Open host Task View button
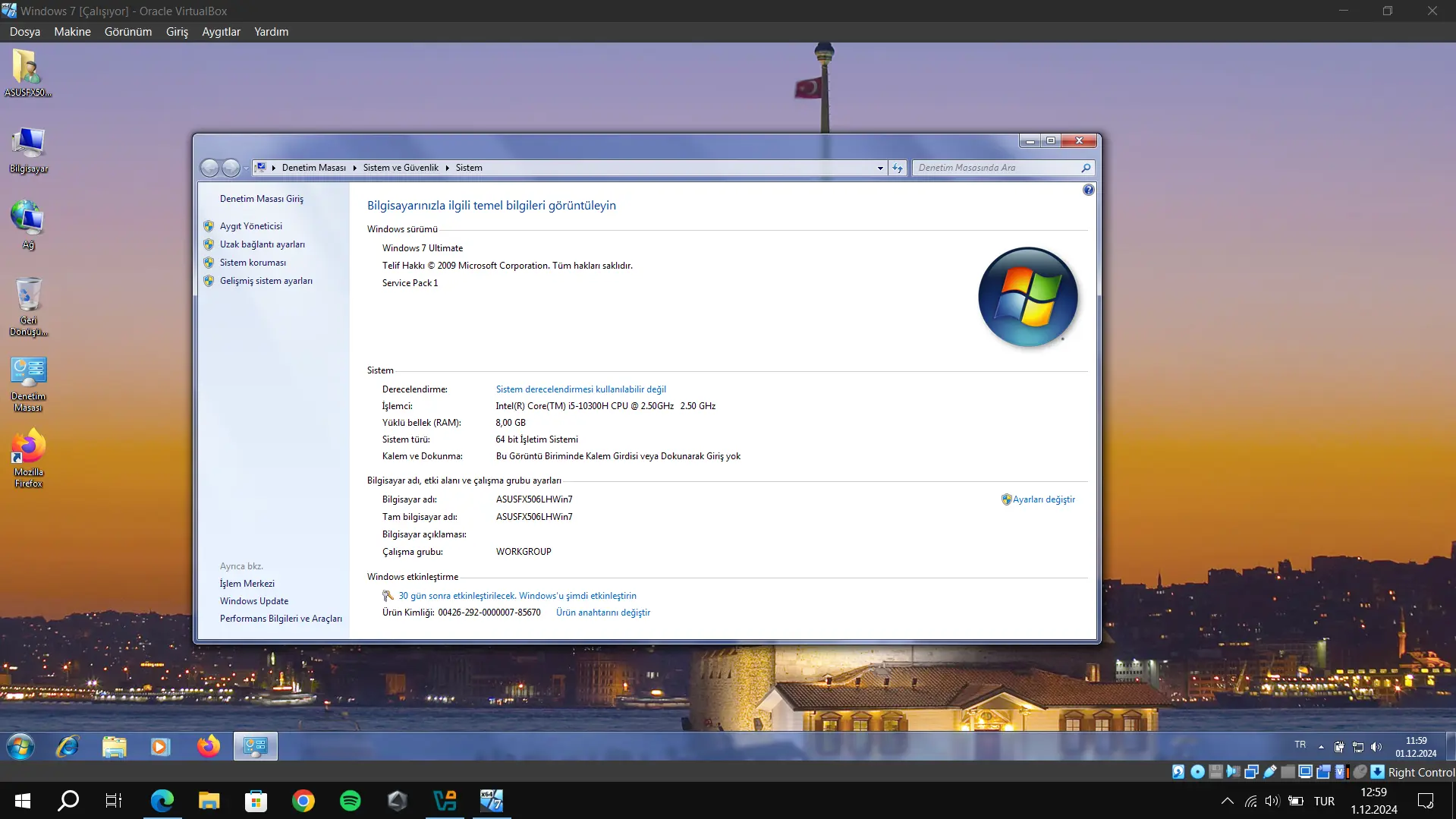 114,801
